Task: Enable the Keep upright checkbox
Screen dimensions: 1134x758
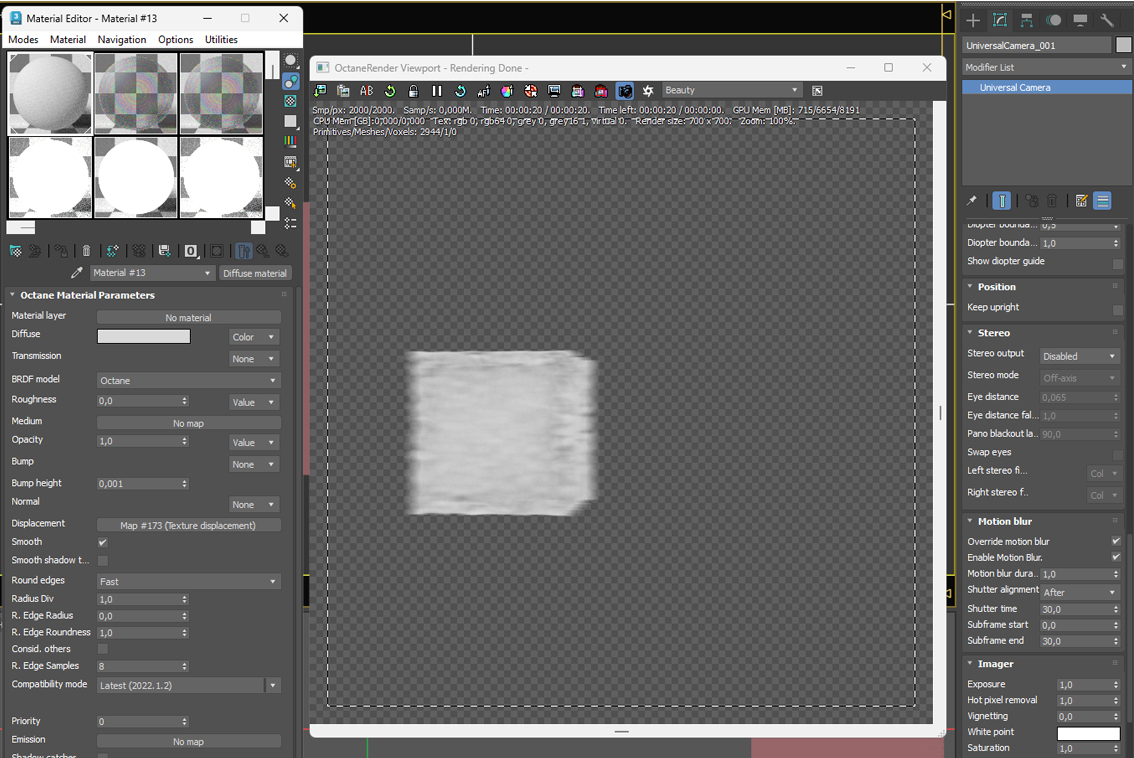Action: 1117,310
